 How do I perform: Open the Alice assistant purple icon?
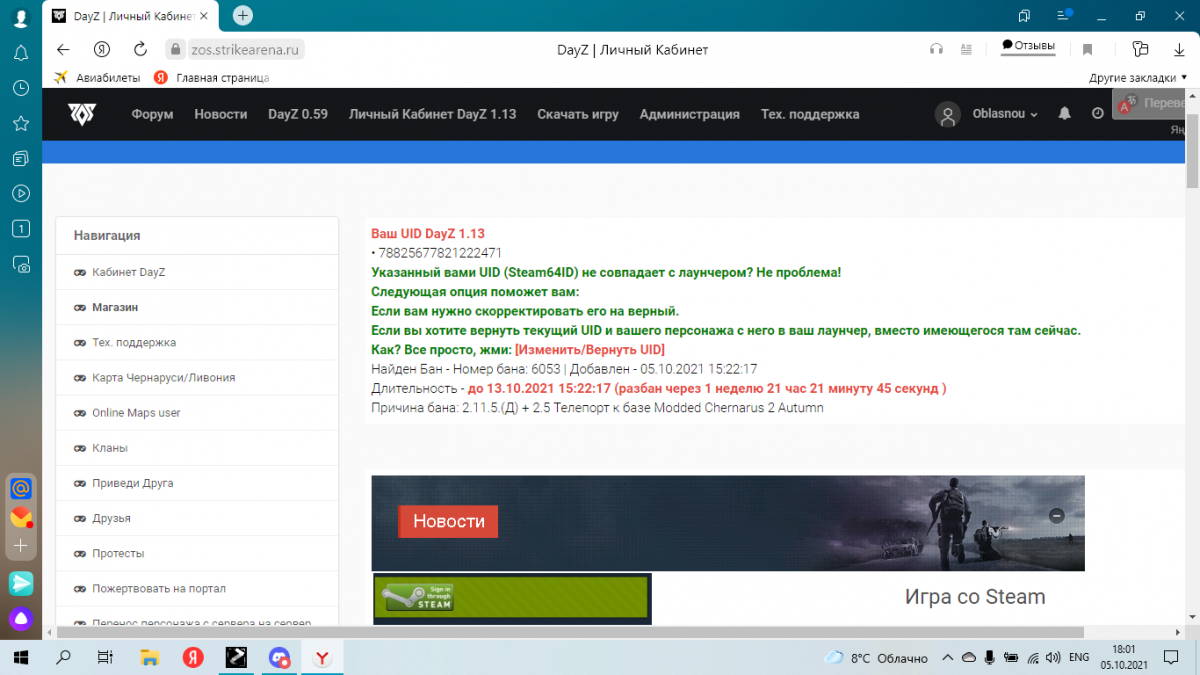click(x=21, y=617)
